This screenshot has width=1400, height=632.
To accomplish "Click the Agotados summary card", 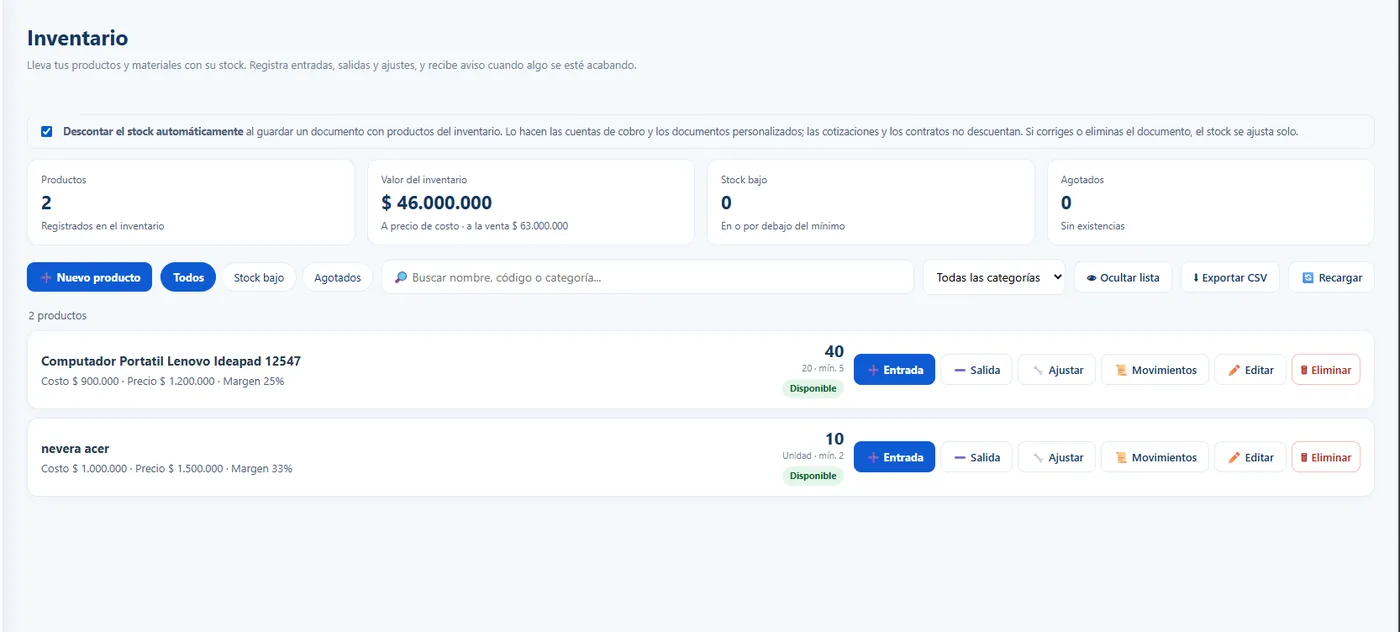I will [x=1211, y=202].
